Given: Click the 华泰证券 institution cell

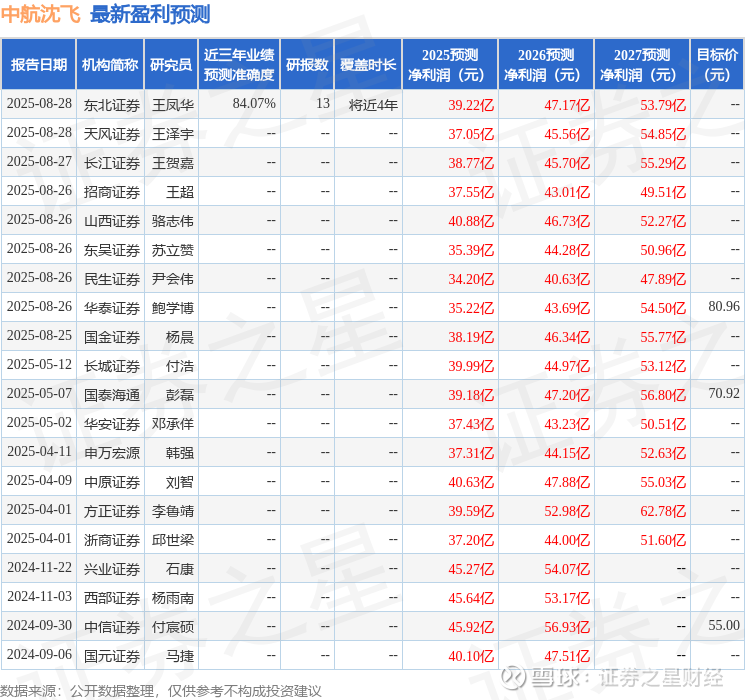Looking at the screenshot, I should point(112,308).
